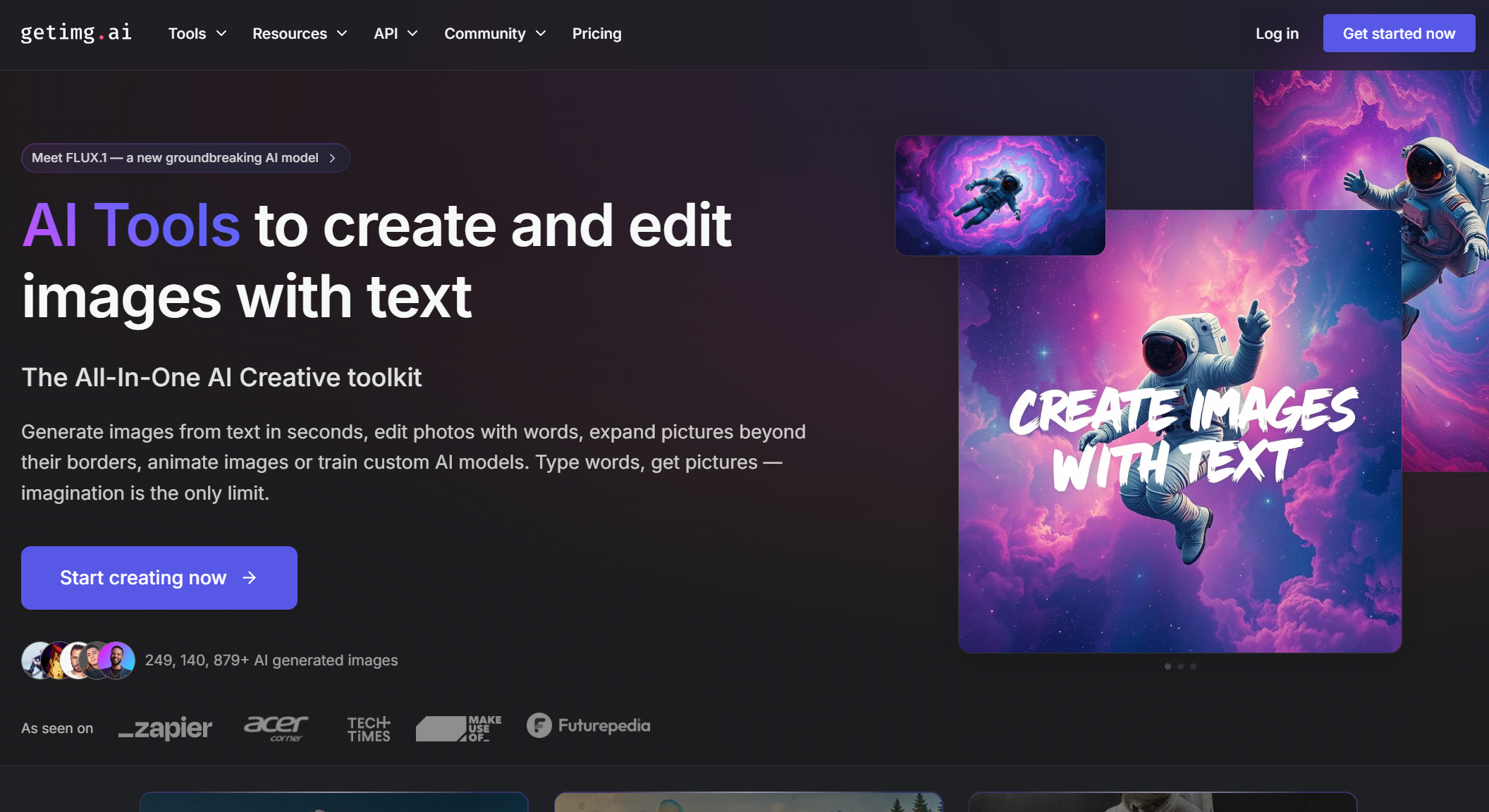Click the getimg.ai logo
1489x812 pixels.
[x=76, y=33]
